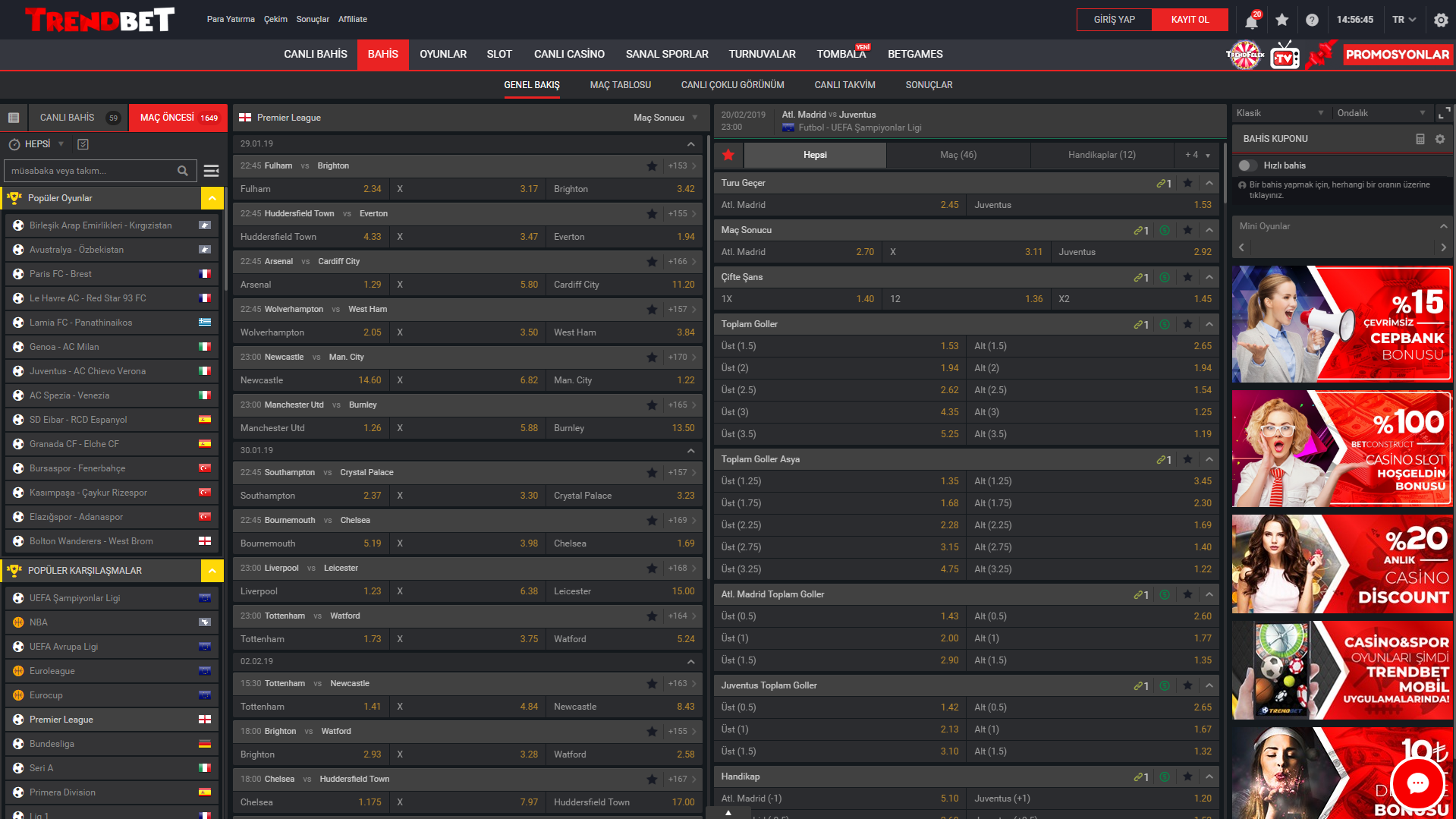Switch to the CANLI CASİNO menu
This screenshot has height=819, width=1456.
[x=569, y=54]
